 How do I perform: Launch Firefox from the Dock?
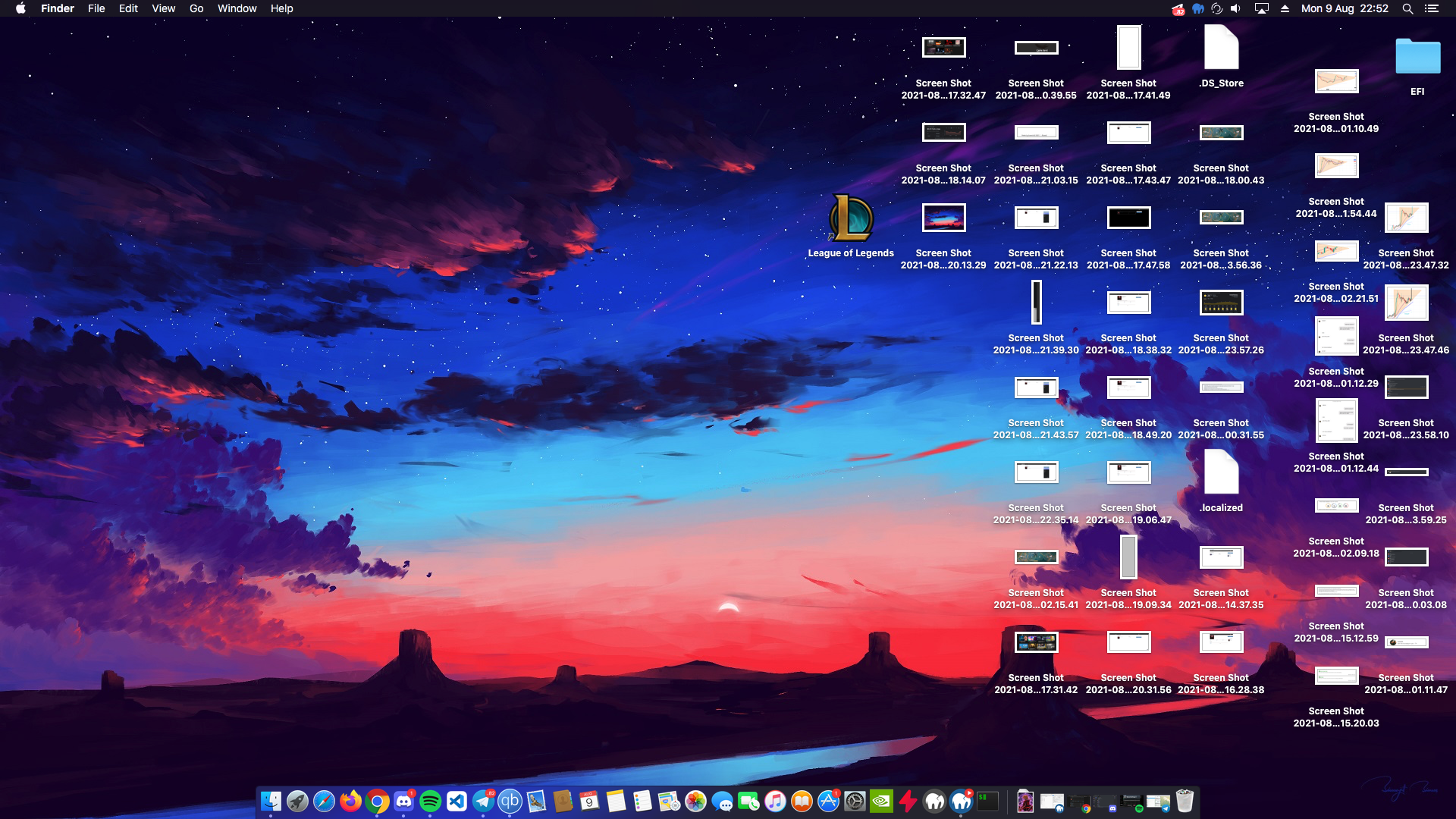pos(350,801)
